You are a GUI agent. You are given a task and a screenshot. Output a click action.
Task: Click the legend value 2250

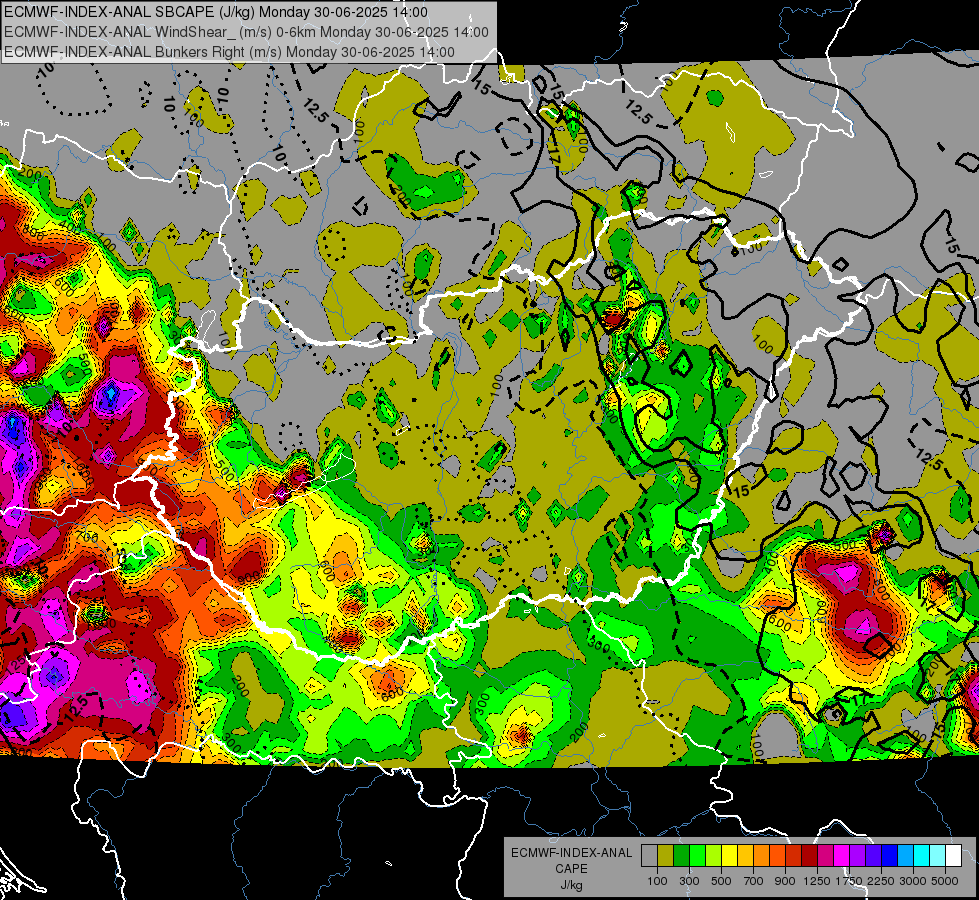click(x=882, y=881)
